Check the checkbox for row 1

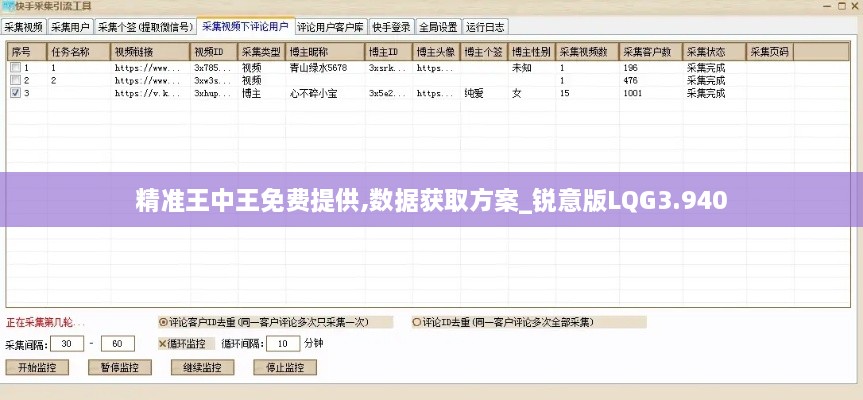[x=15, y=68]
